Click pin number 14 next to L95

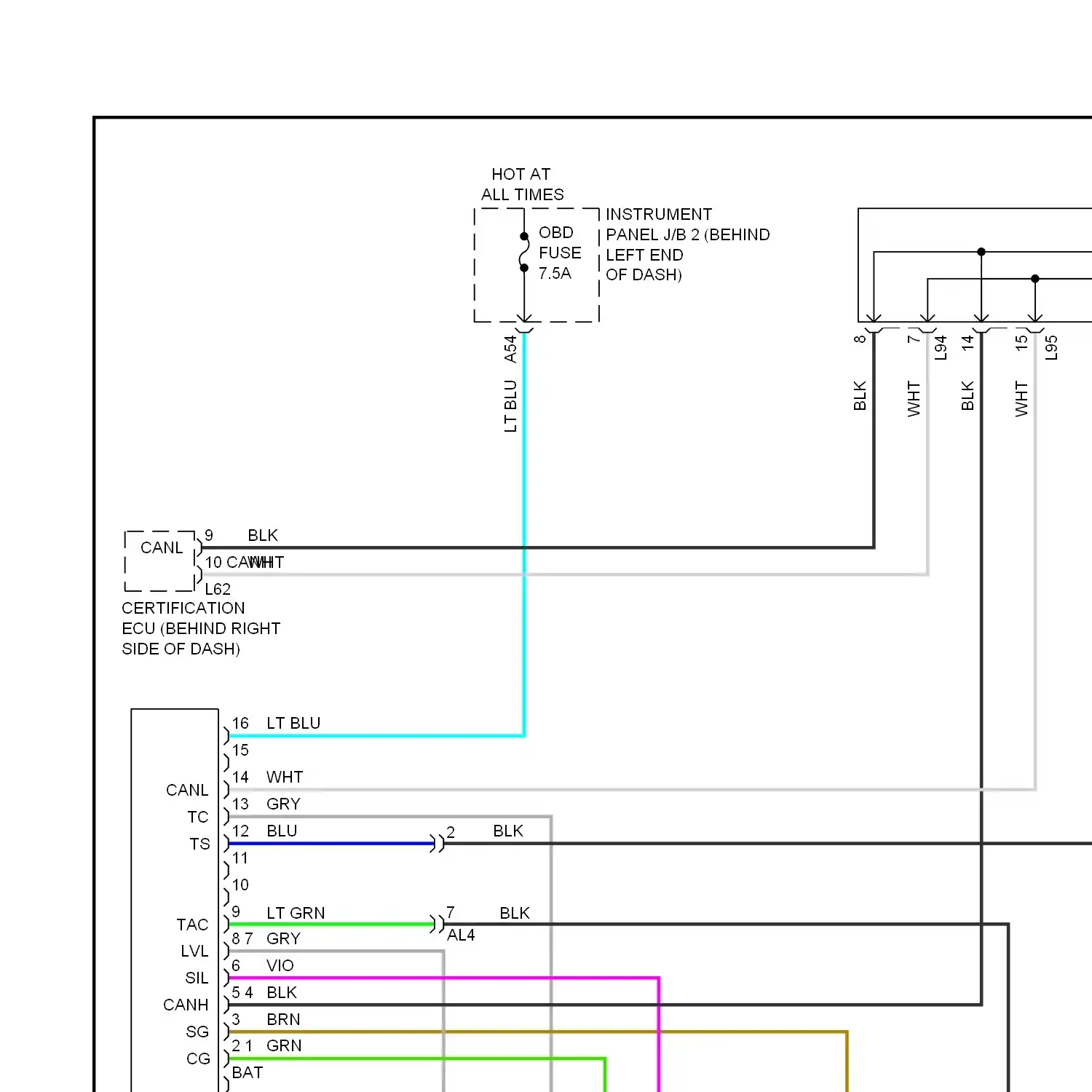coord(968,343)
